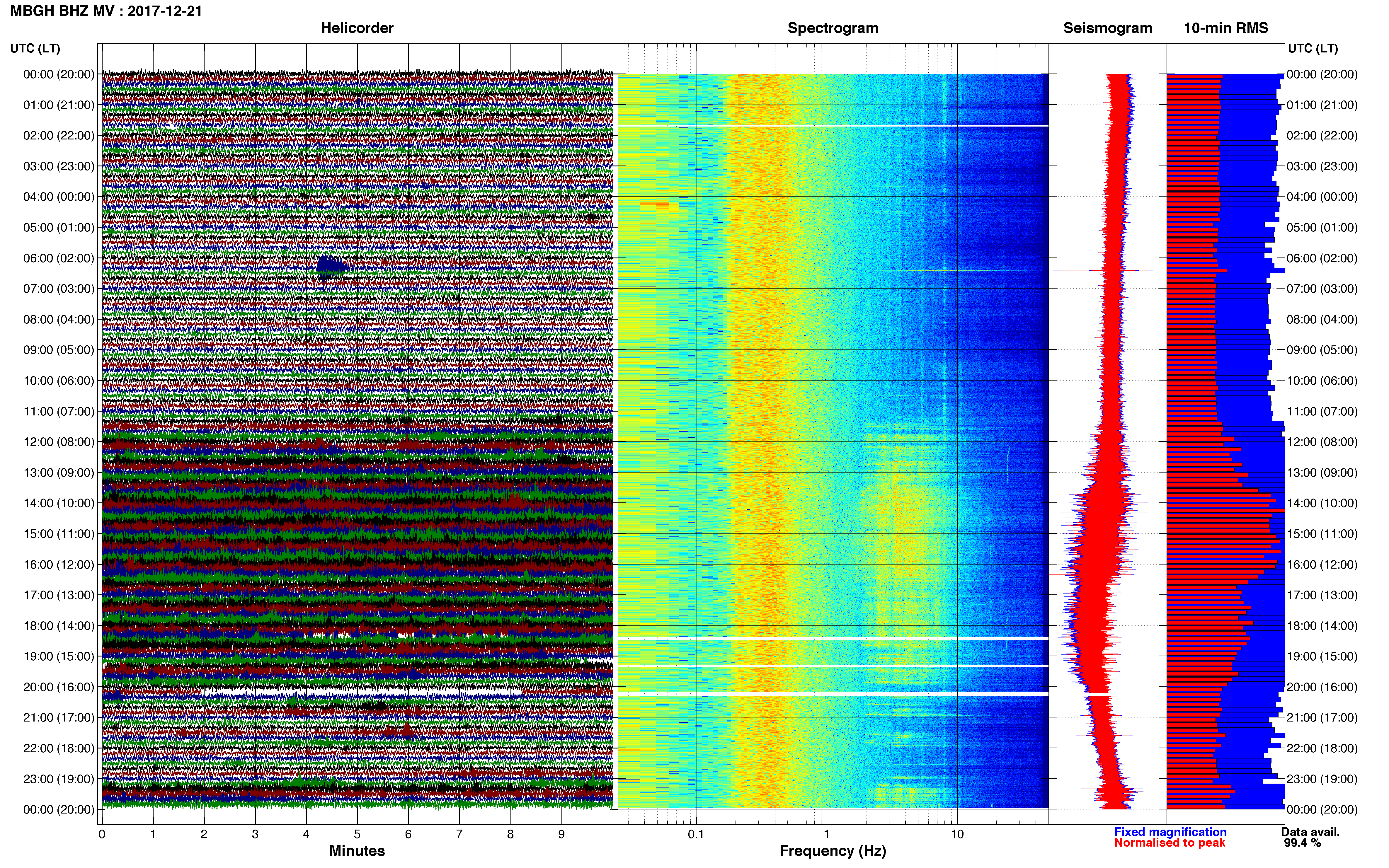Click 08:00 (04:00) on the Helicorder time axis
The width and height of the screenshot is (1389, 868).
tap(59, 319)
